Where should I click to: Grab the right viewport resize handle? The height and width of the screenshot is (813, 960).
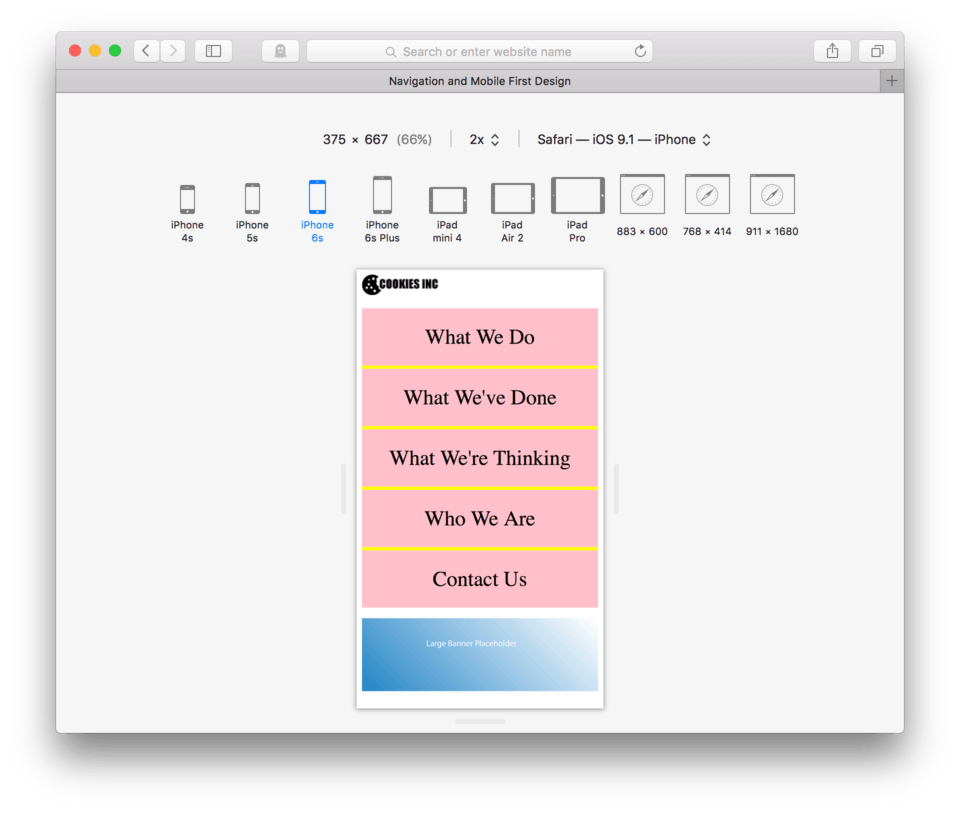617,489
